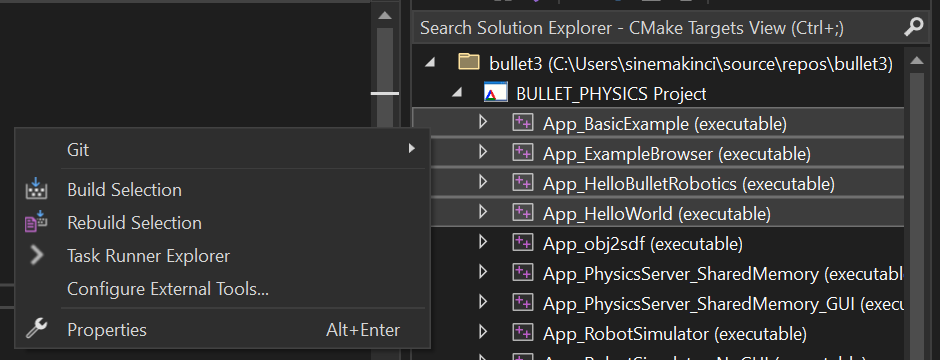This screenshot has width=940, height=360.
Task: Click App_HelloWorld target icon
Action: tap(523, 212)
